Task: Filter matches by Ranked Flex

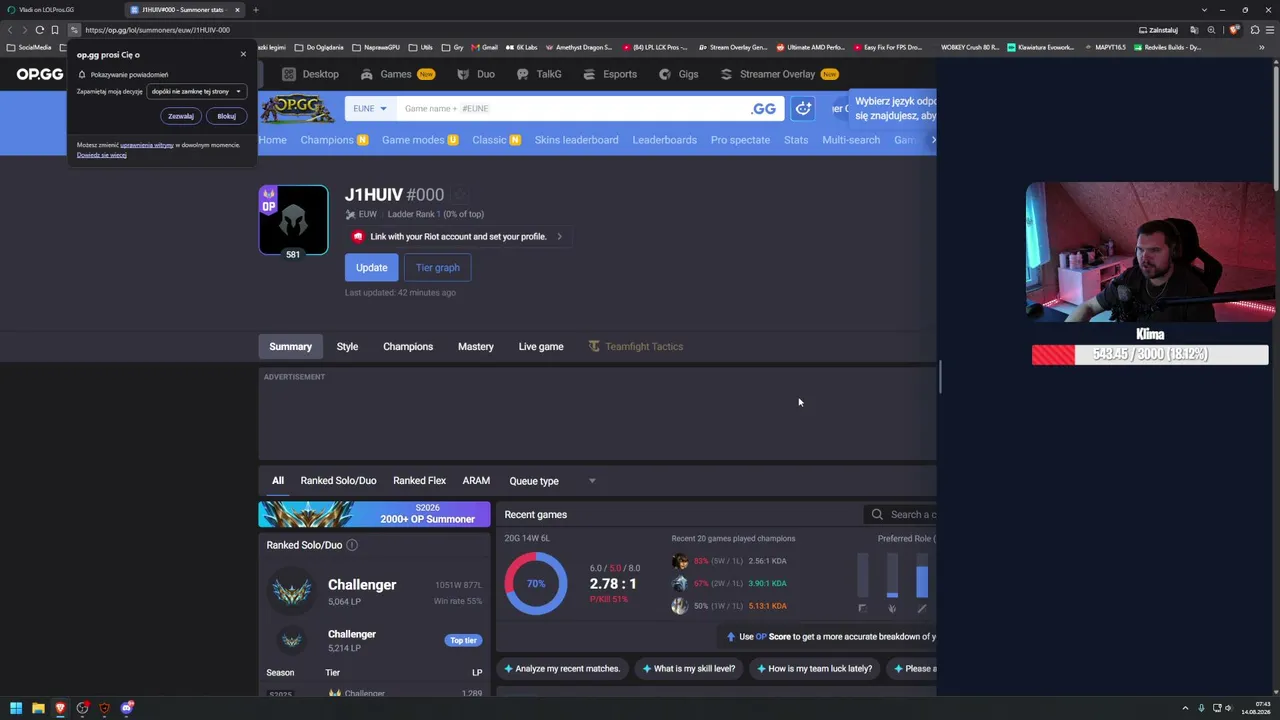Action: (419, 481)
